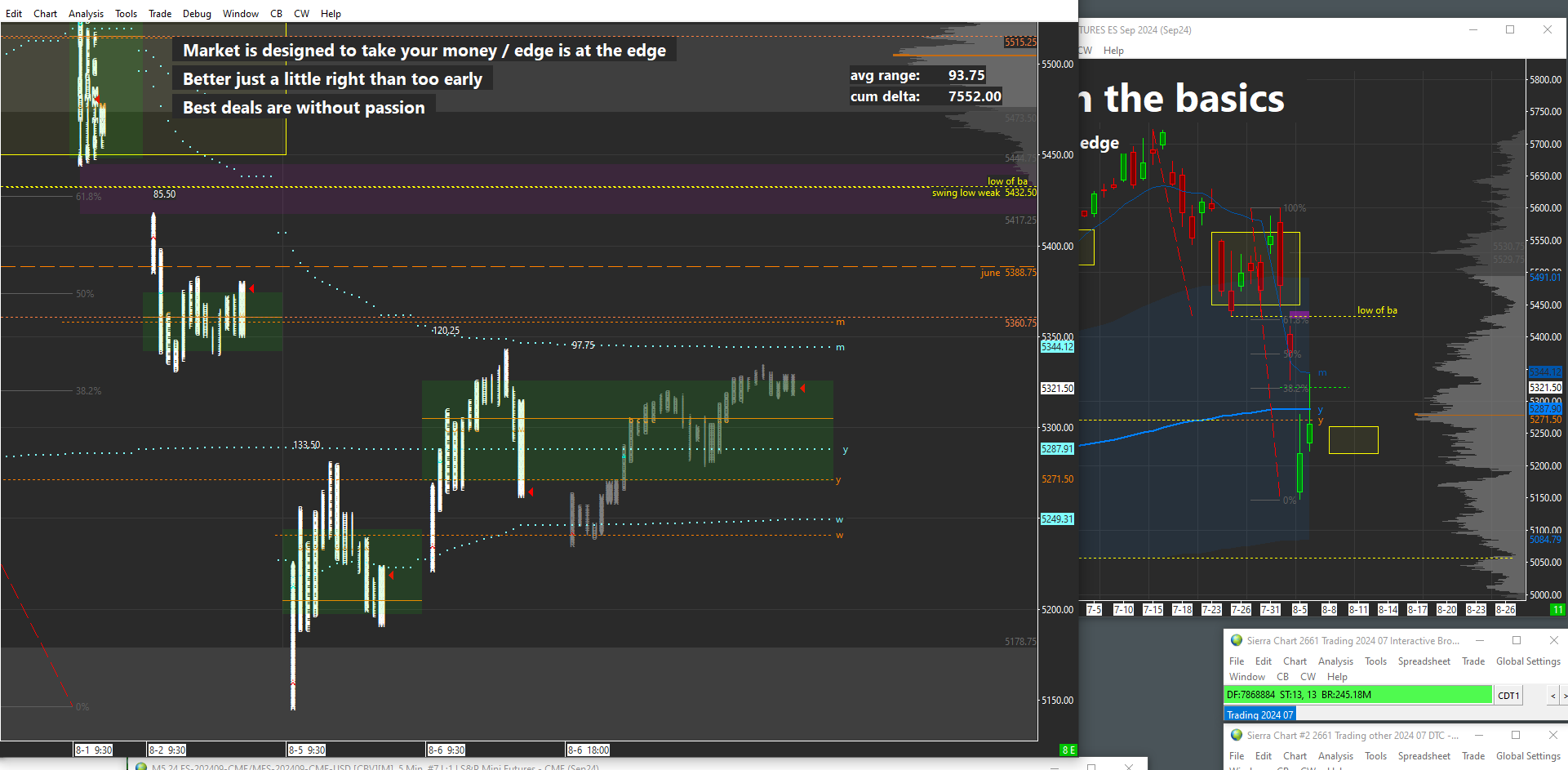Click the yellow rectangle beside the last daily candle

coord(1353,440)
